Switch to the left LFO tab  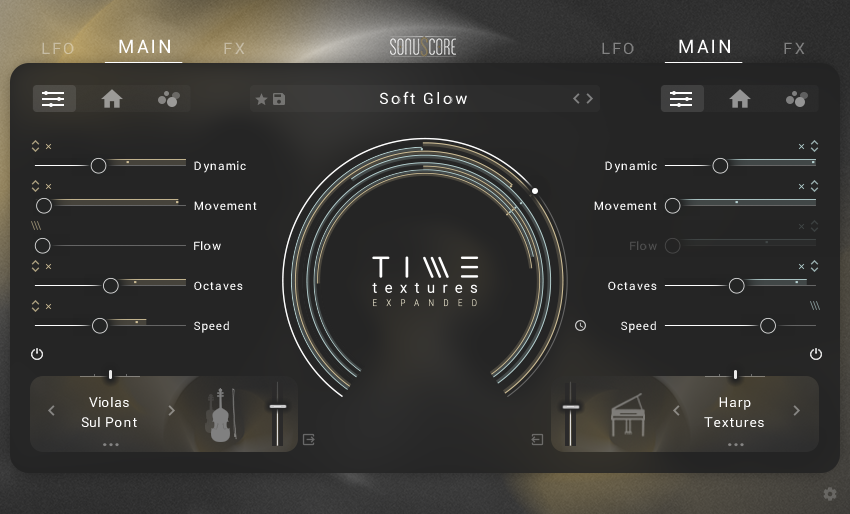58,48
